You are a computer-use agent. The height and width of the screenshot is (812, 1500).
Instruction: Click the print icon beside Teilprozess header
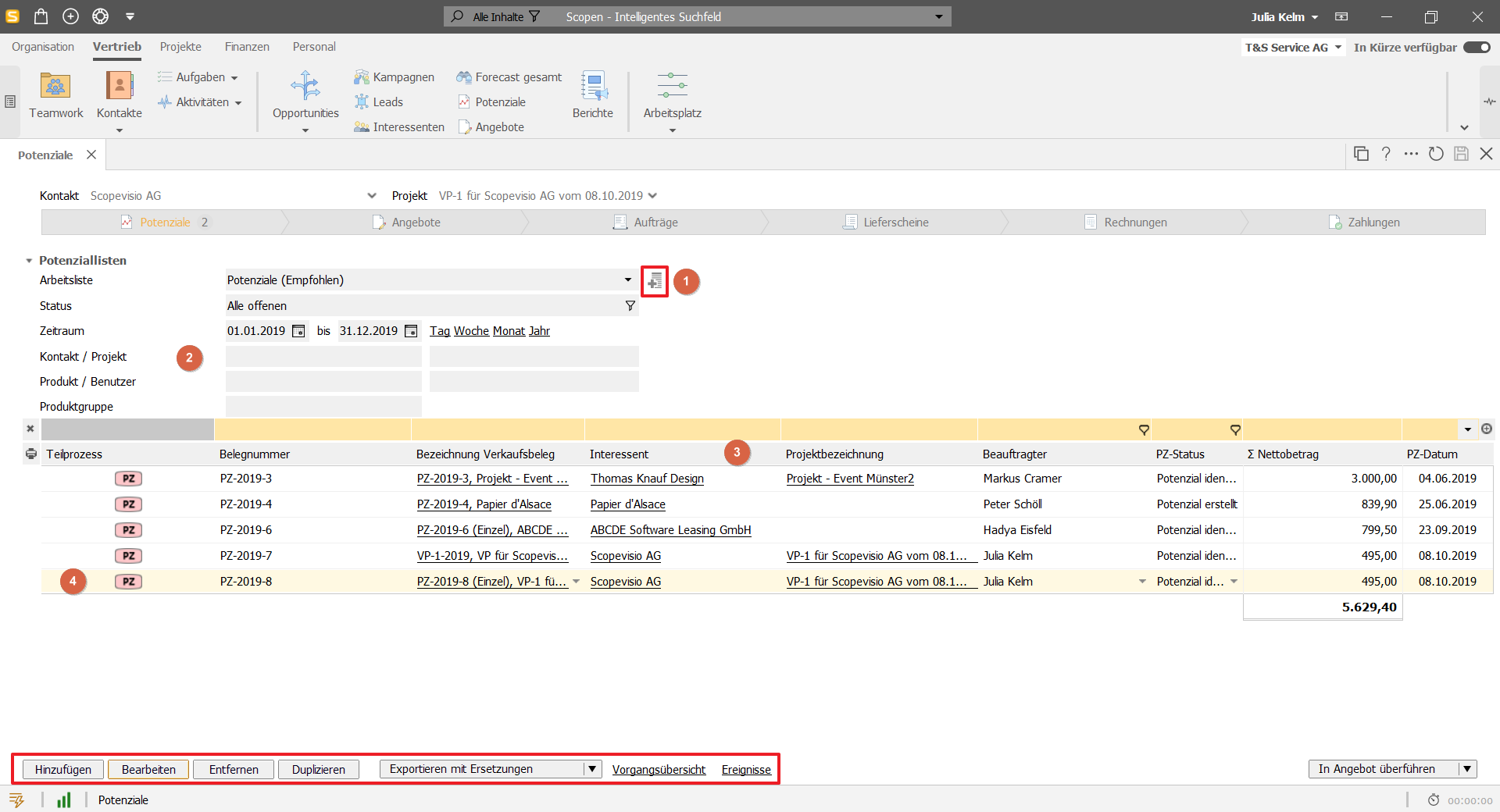pos(30,454)
